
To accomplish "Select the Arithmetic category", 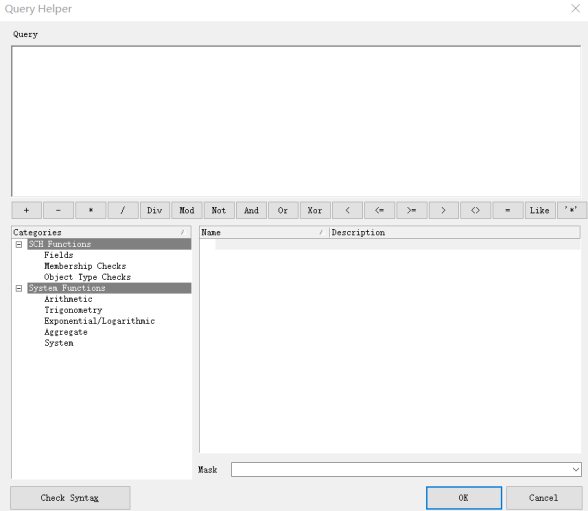I will tap(68, 299).
